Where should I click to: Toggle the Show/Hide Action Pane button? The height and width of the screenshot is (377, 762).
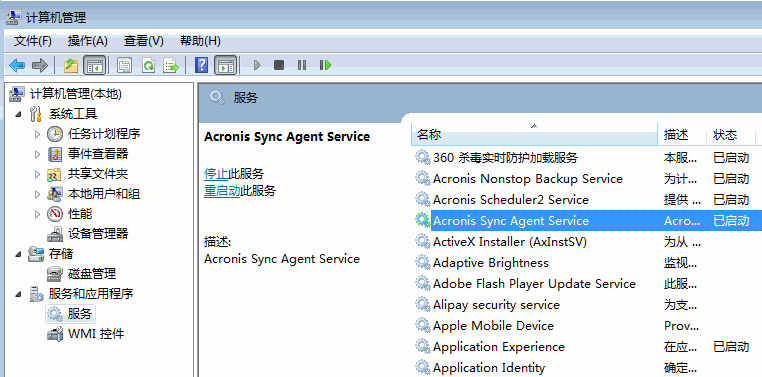click(226, 65)
